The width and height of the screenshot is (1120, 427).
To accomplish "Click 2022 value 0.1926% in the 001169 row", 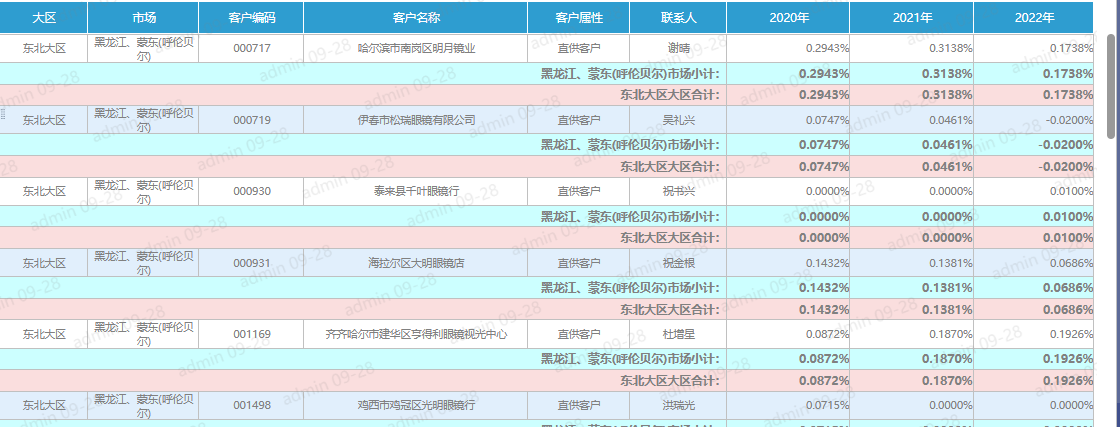I will 1071,334.
